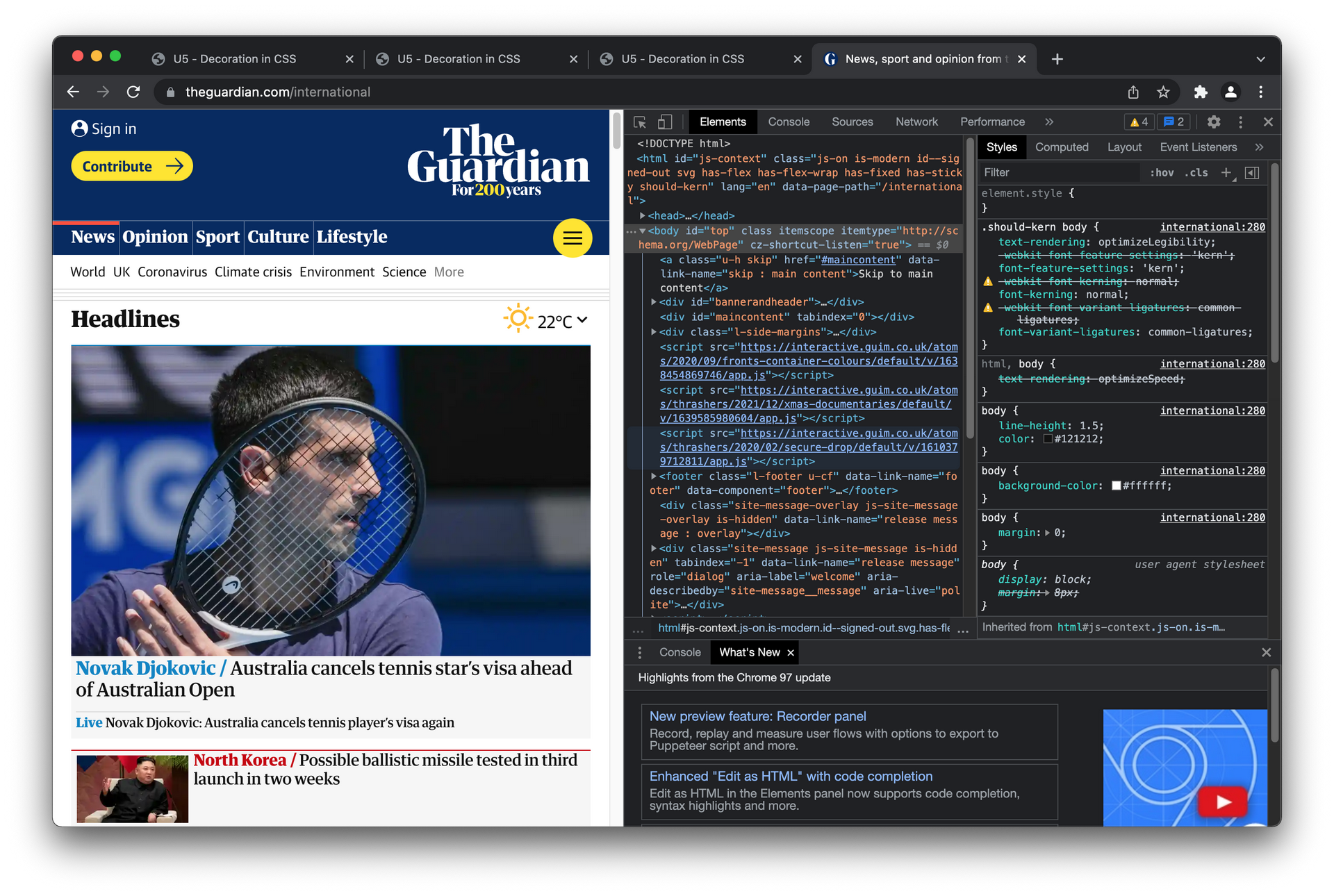
Task: Open the Guardian yellow hamburger menu
Action: tap(573, 238)
